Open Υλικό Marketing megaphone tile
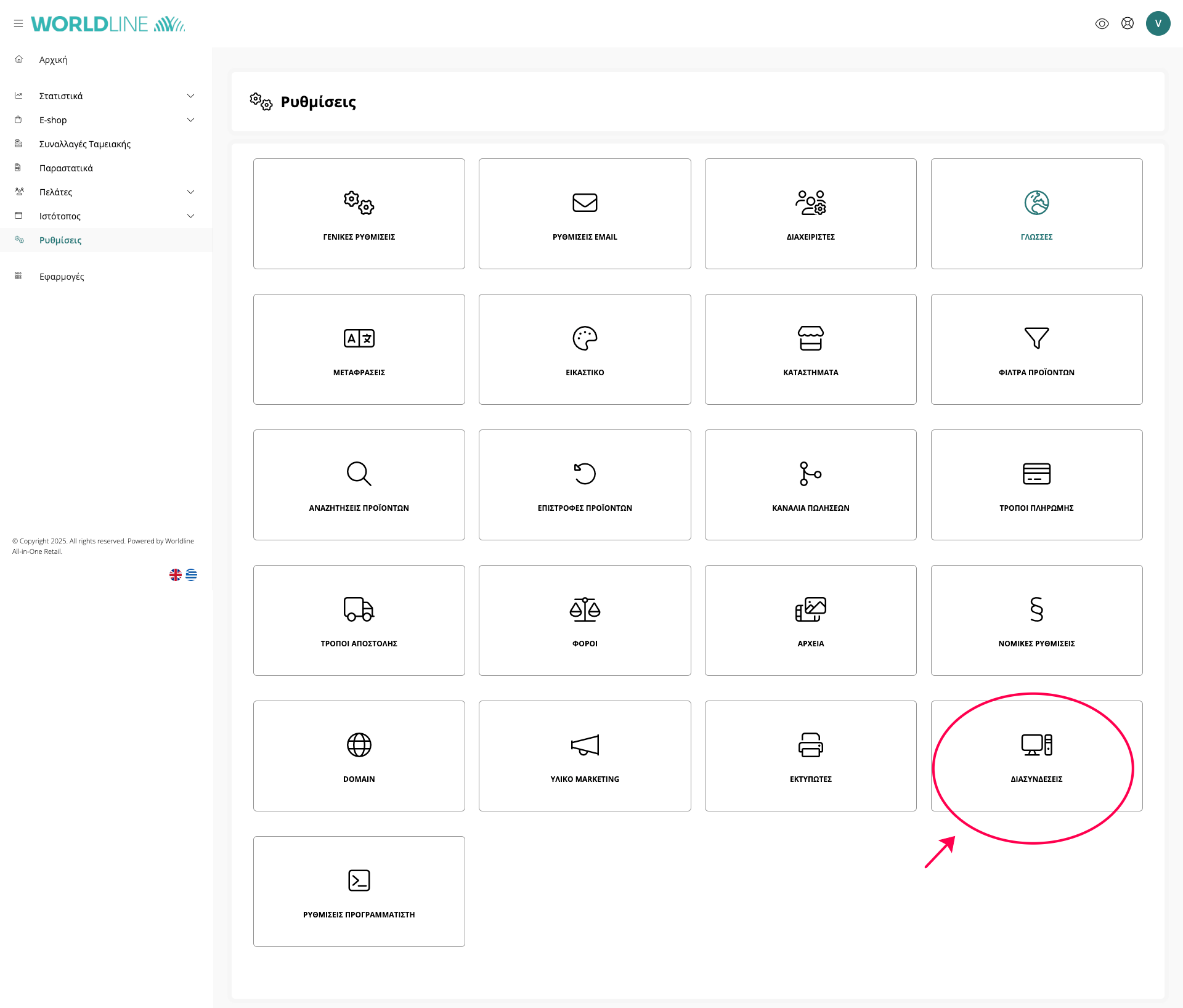Image resolution: width=1183 pixels, height=1008 pixels. click(x=584, y=755)
